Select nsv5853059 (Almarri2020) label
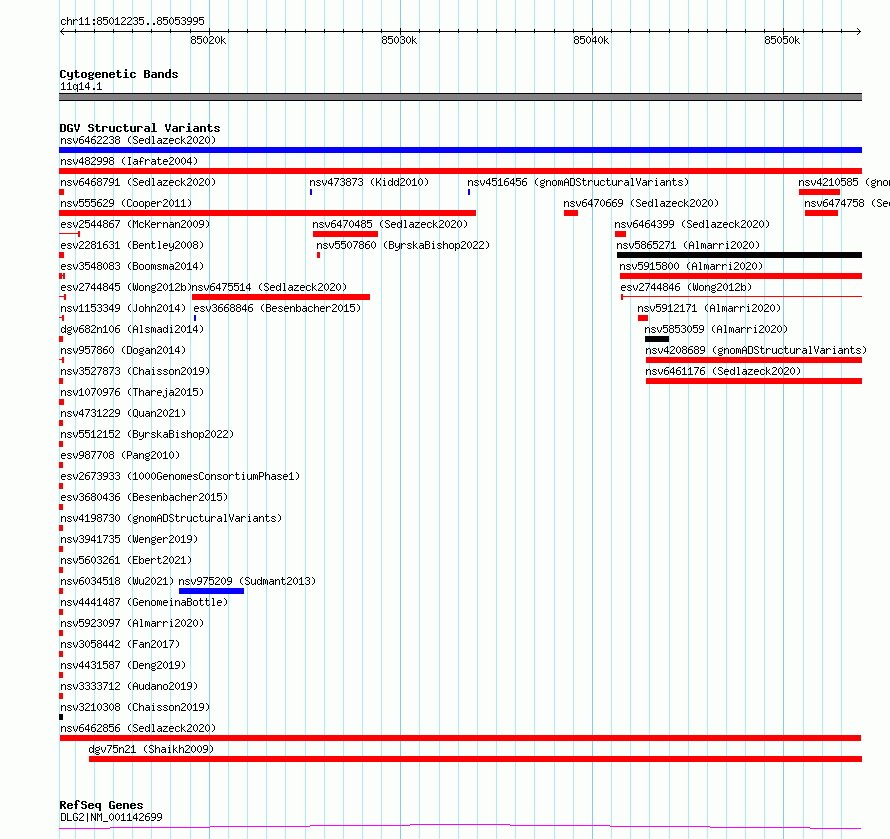Image resolution: width=890 pixels, height=839 pixels. (x=716, y=329)
